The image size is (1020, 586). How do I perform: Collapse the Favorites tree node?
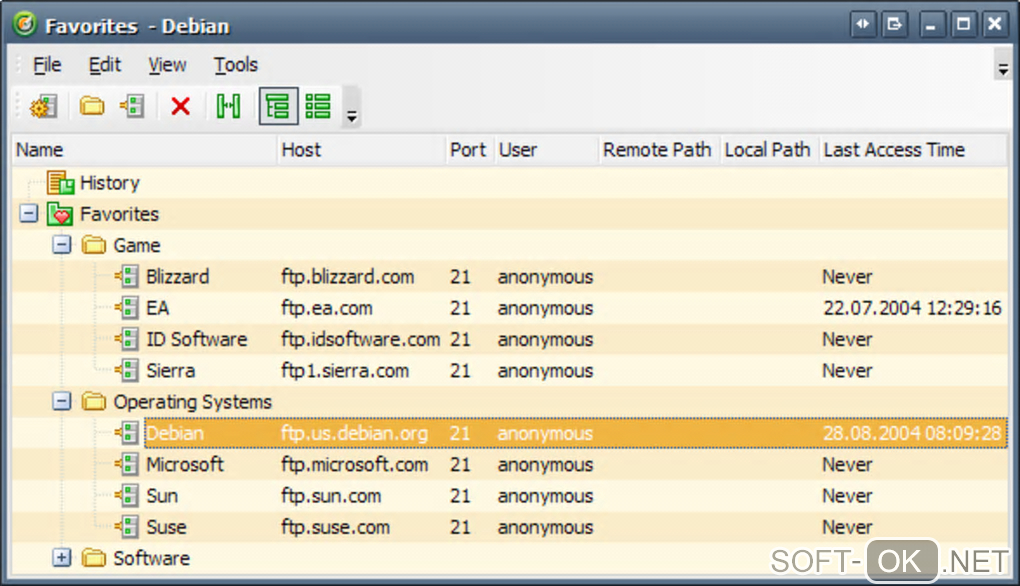(x=29, y=214)
